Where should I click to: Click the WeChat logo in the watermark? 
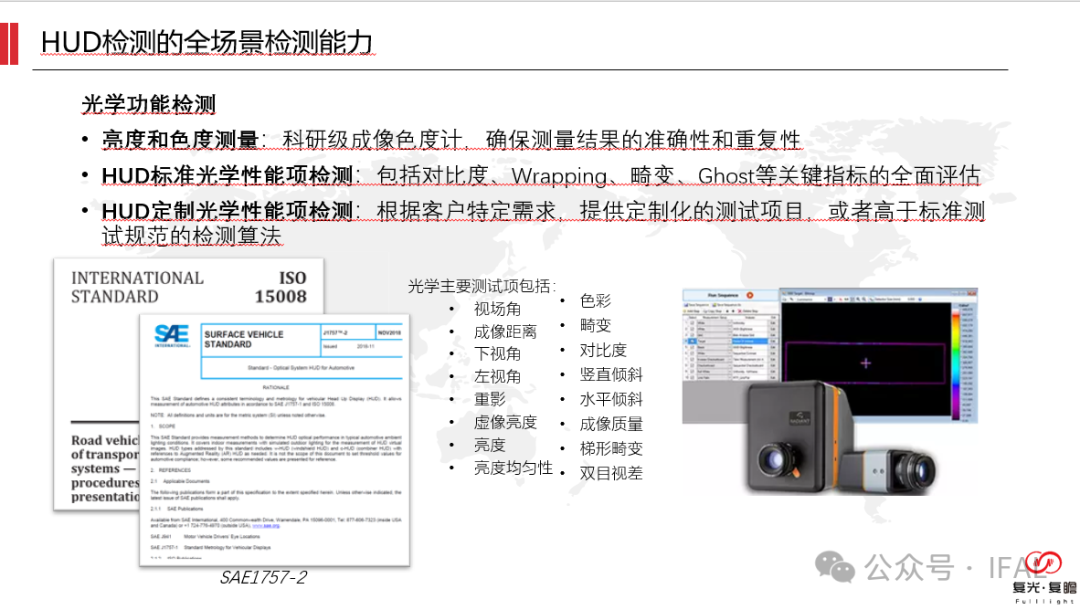point(835,567)
